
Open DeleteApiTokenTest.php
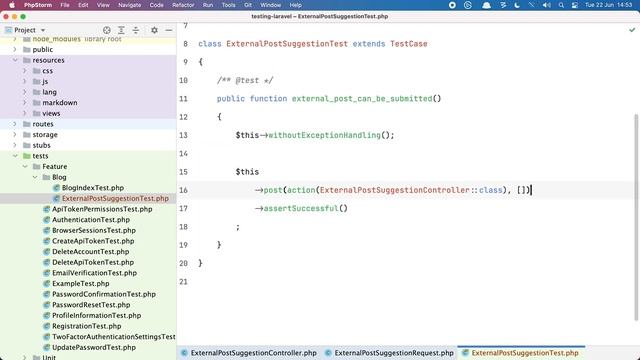tap(93, 262)
